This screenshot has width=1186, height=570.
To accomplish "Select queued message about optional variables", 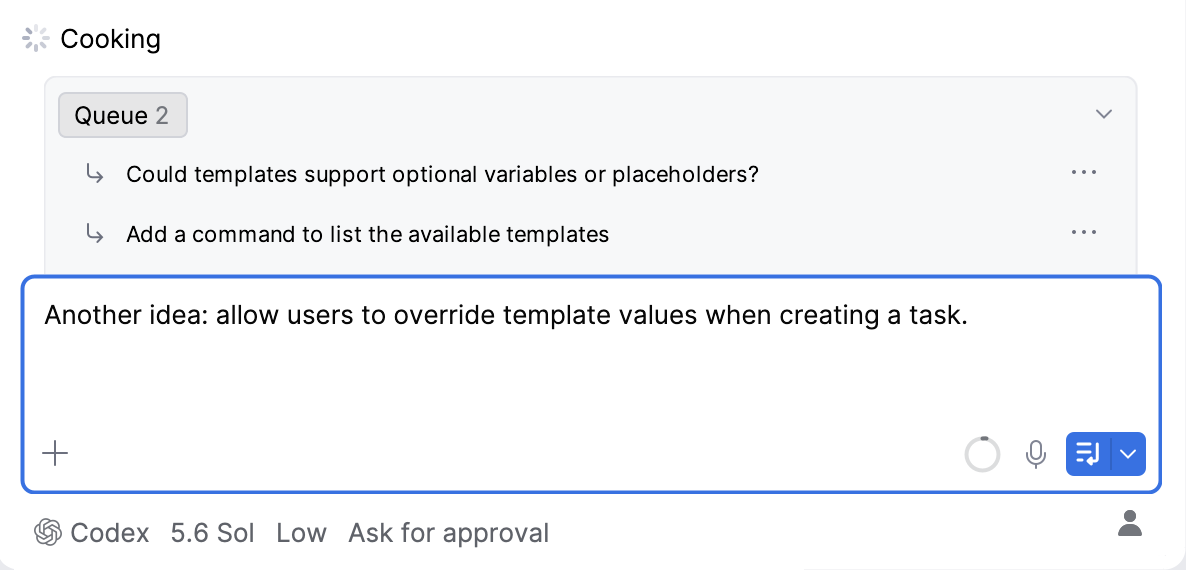I will [x=442, y=175].
